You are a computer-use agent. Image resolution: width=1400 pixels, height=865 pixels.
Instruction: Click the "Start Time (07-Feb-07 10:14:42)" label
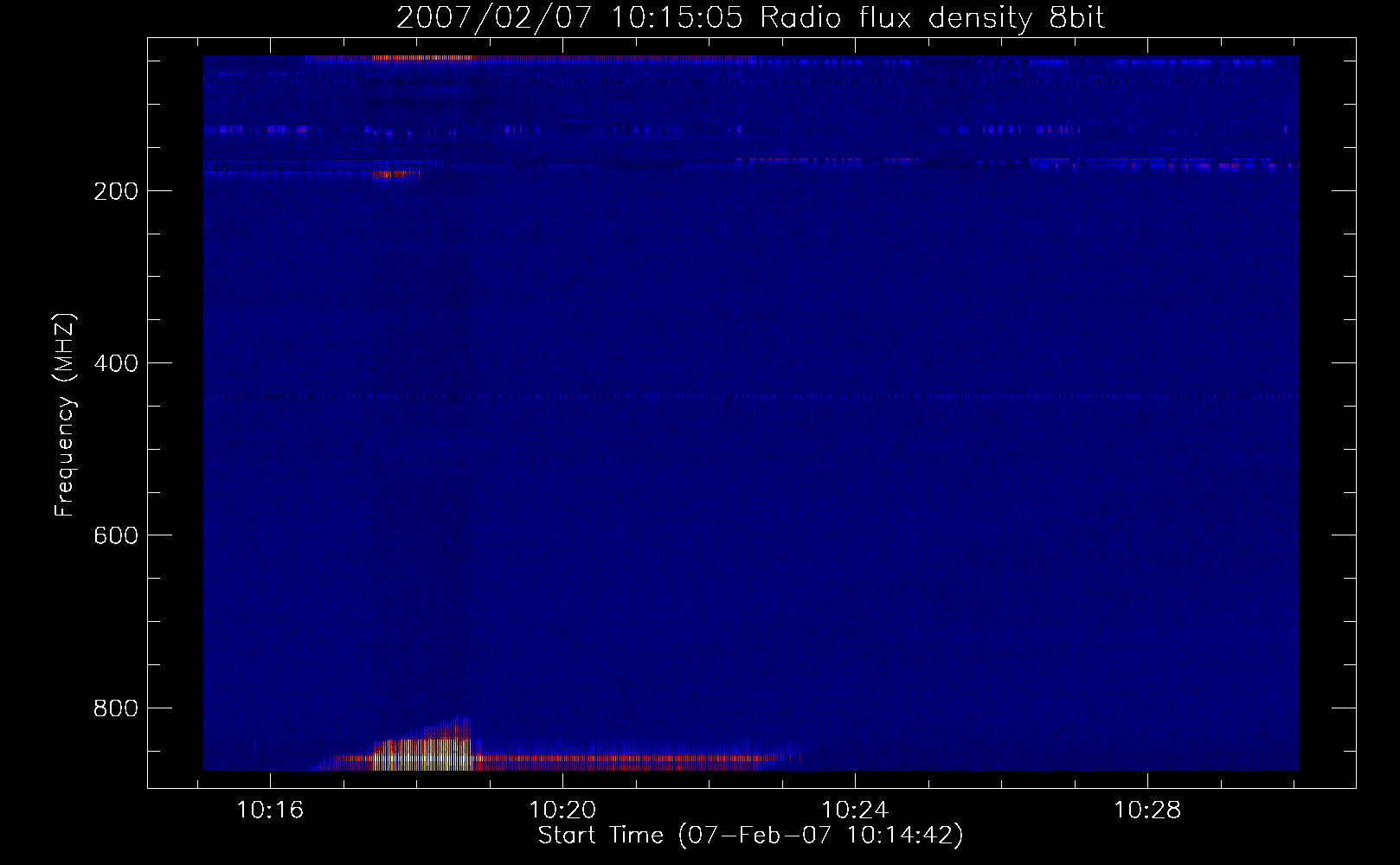coord(750,836)
